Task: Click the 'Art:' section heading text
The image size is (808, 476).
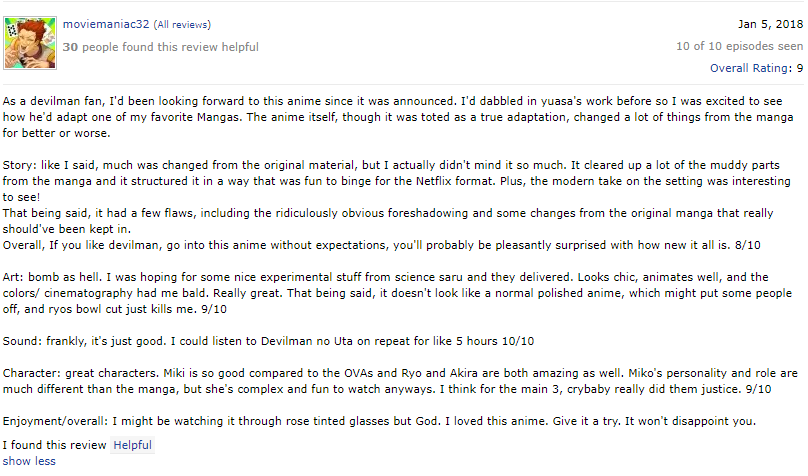Action: 16,277
